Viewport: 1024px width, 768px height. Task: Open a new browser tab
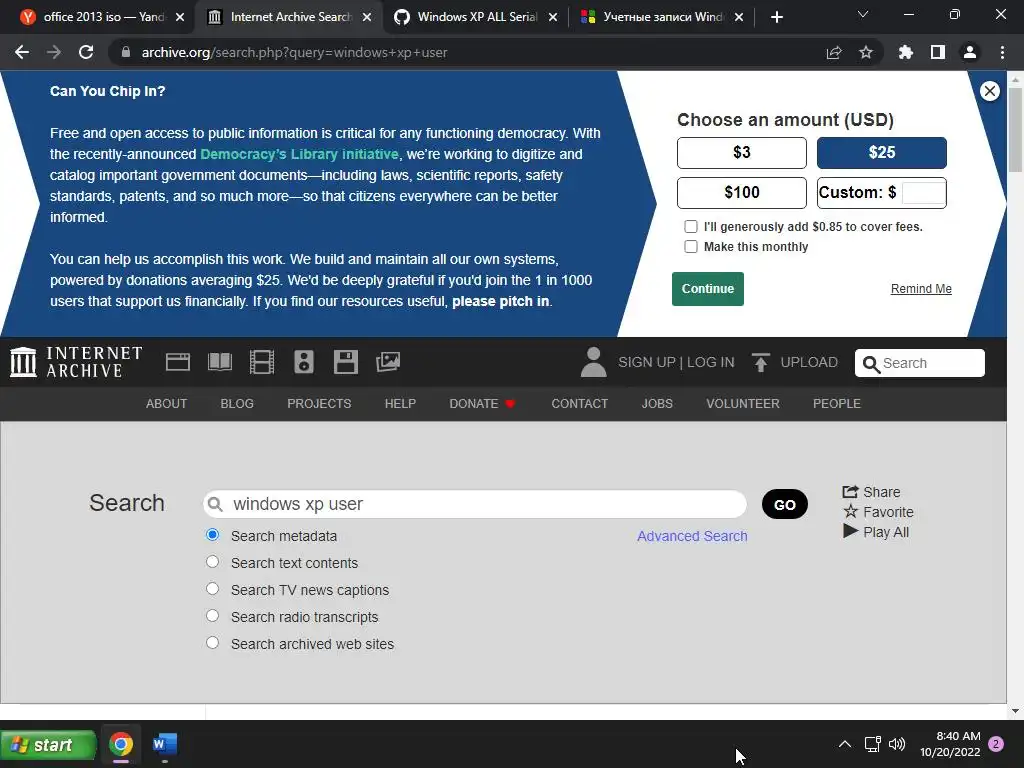click(x=776, y=17)
